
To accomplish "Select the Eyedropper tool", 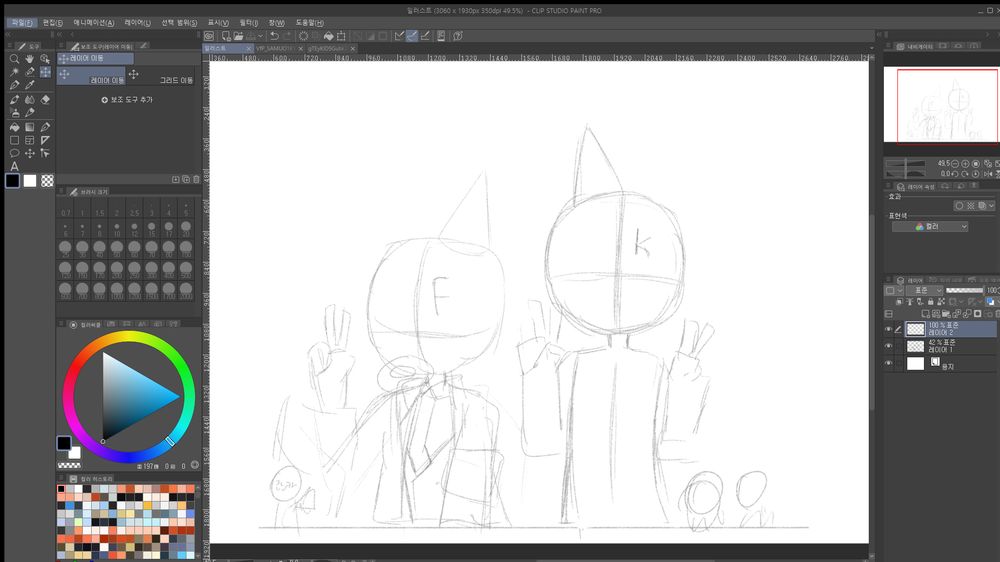I will [x=30, y=86].
